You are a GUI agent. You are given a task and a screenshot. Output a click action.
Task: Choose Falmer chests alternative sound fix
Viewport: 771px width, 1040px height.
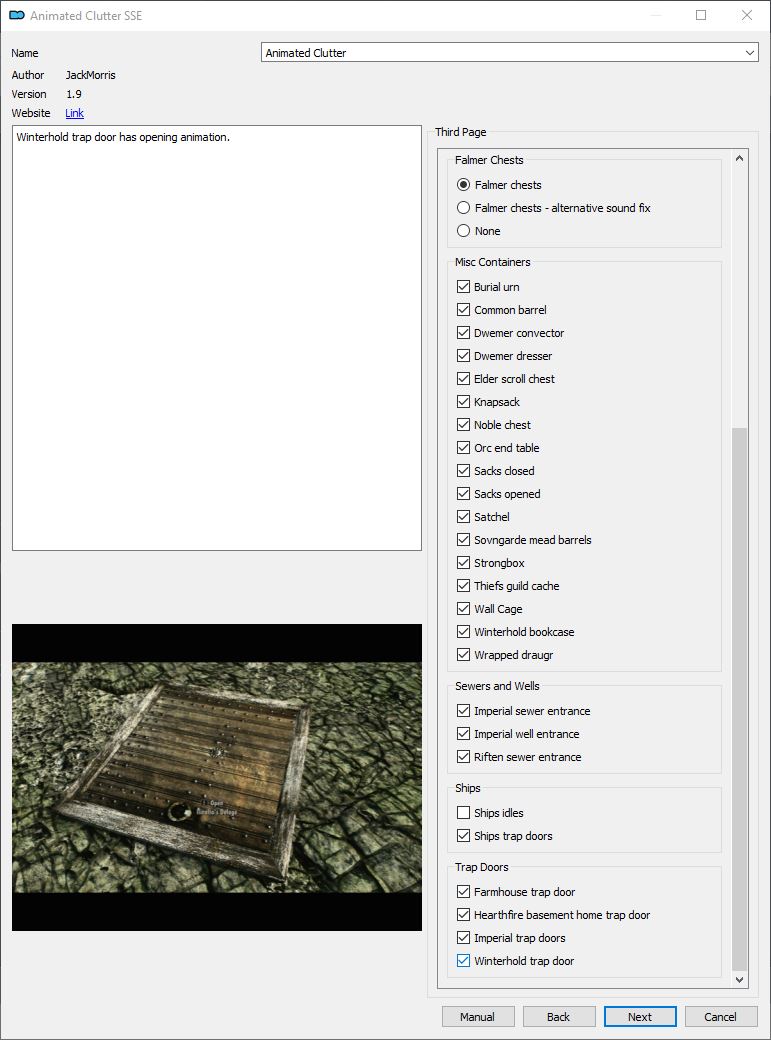[463, 208]
